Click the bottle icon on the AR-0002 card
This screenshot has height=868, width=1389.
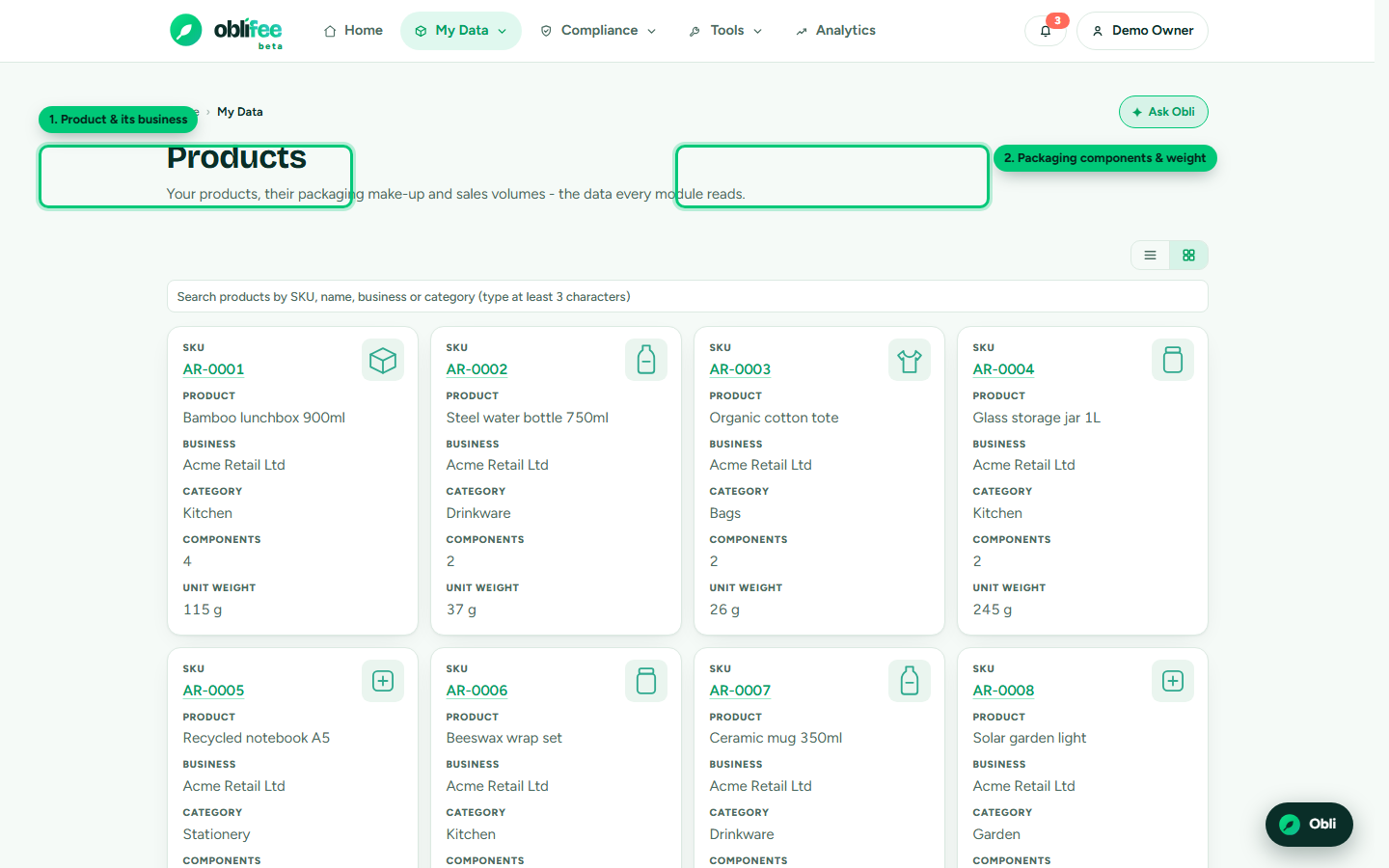646,360
